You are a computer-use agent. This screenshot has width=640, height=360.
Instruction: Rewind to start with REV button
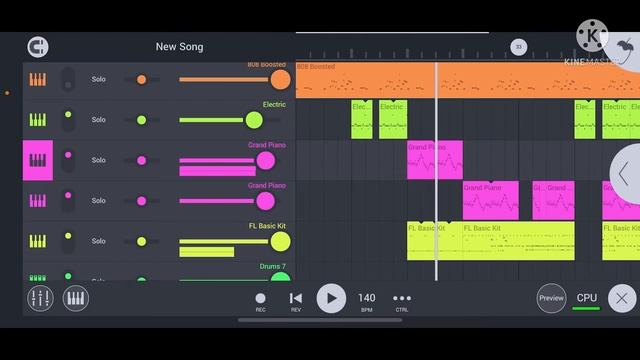coord(296,302)
